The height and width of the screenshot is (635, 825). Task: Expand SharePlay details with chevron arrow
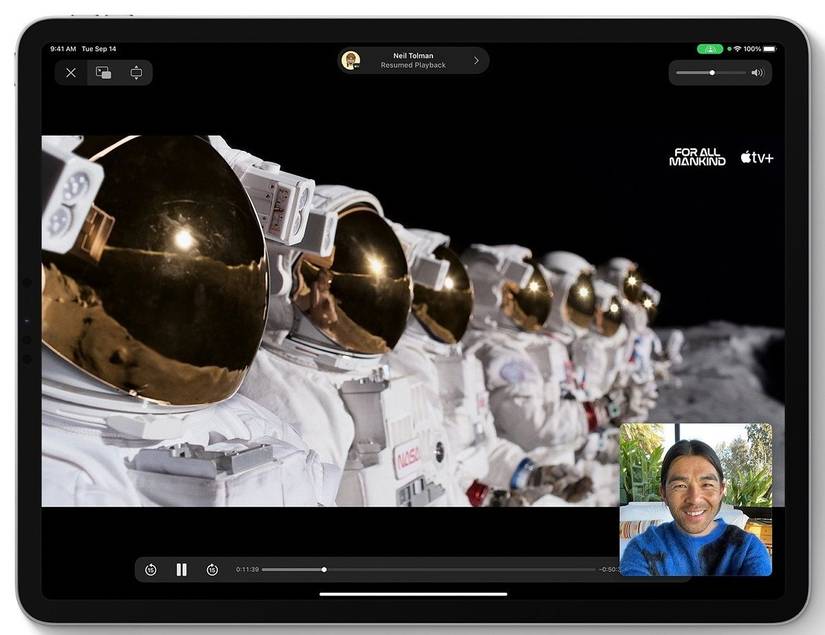tap(476, 61)
